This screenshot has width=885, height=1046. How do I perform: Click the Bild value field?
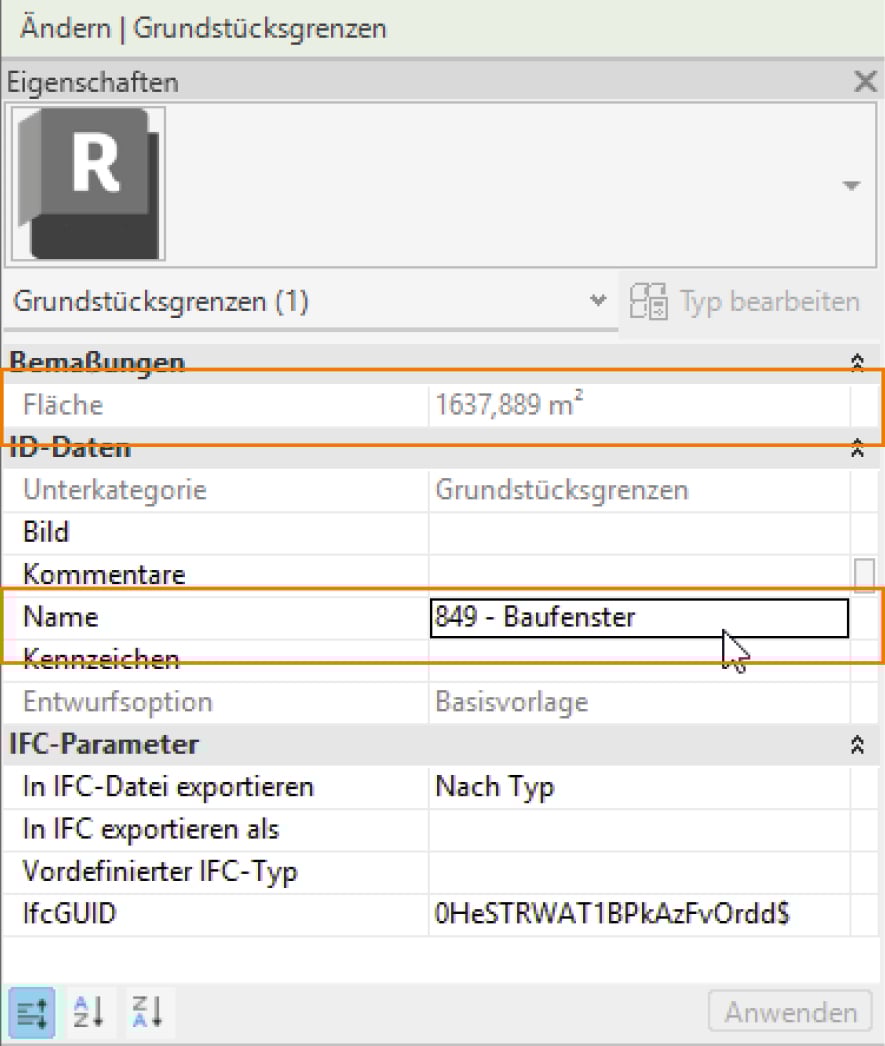point(639,532)
